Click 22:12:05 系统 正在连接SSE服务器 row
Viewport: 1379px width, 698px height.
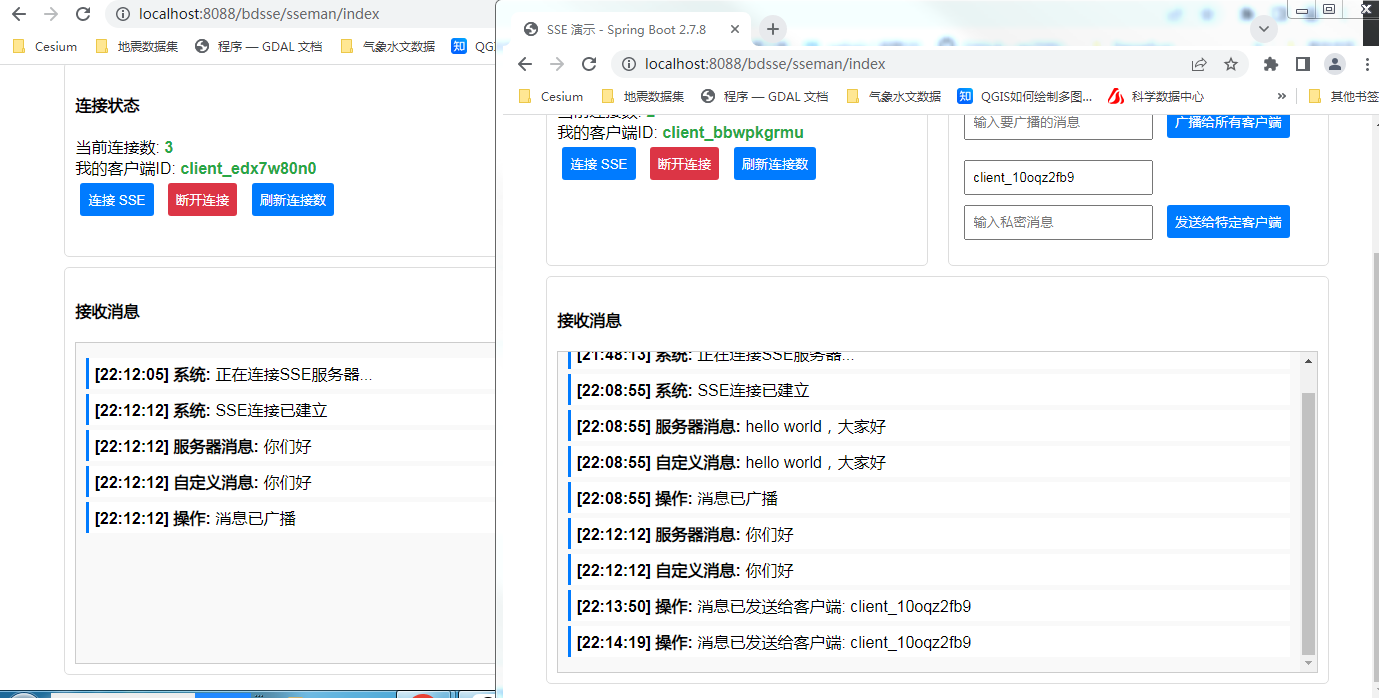coord(291,374)
